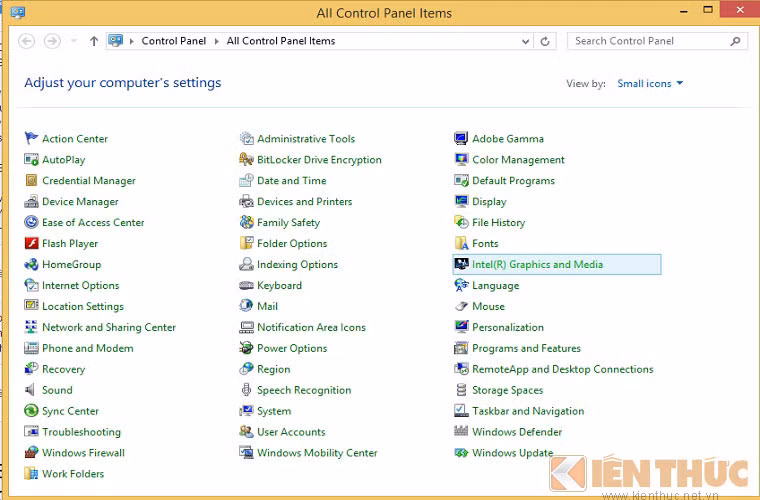Viewport: 760px width, 500px height.
Task: Click the Up navigation arrow button
Action: click(x=94, y=42)
